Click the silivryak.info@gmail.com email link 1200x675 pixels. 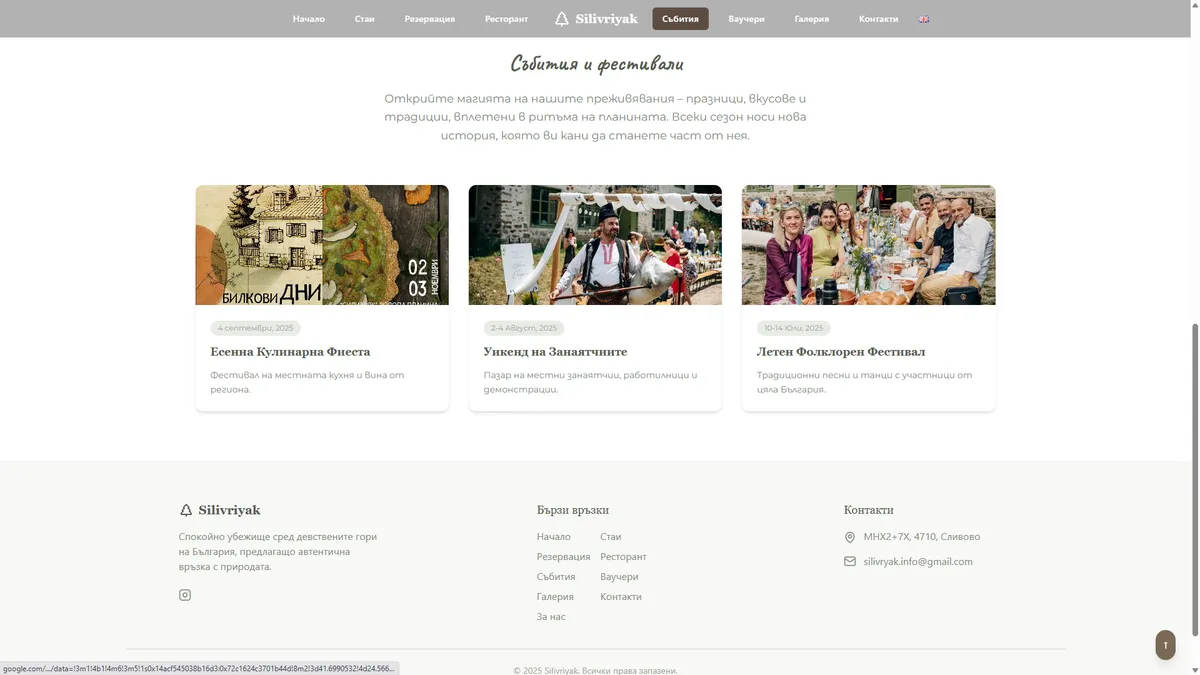click(918, 561)
